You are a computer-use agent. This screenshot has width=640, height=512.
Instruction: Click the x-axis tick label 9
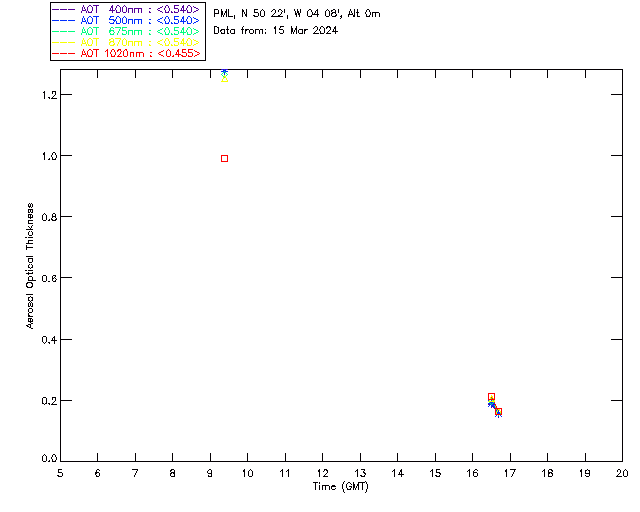point(210,474)
